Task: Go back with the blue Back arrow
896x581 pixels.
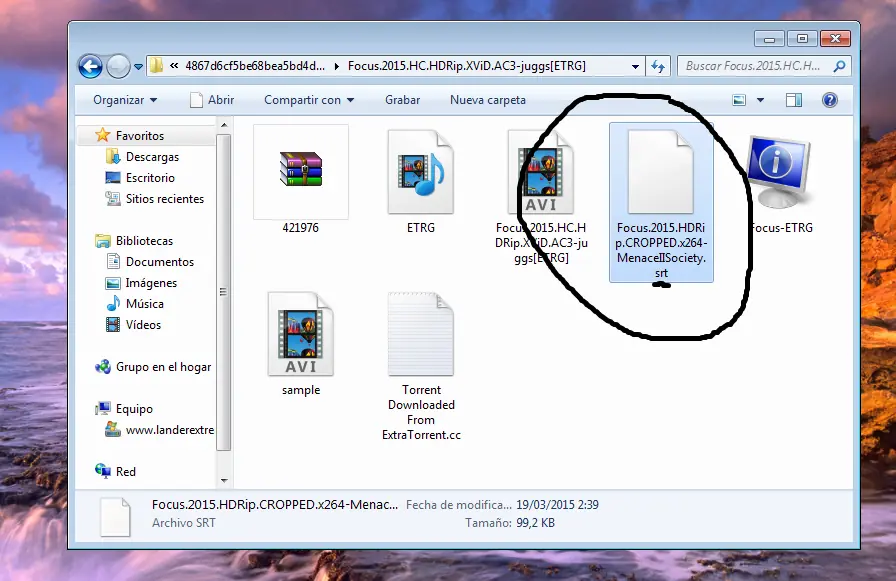Action: [x=90, y=66]
